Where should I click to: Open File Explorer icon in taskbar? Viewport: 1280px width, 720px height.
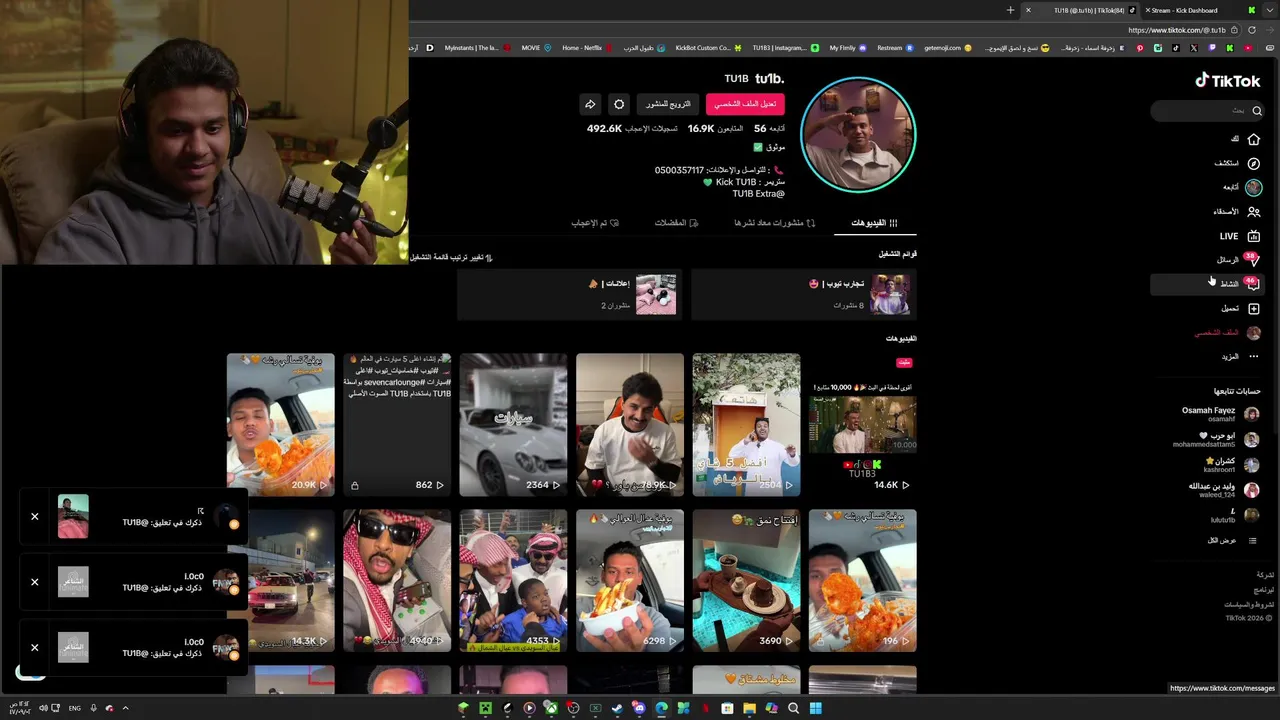(x=749, y=708)
